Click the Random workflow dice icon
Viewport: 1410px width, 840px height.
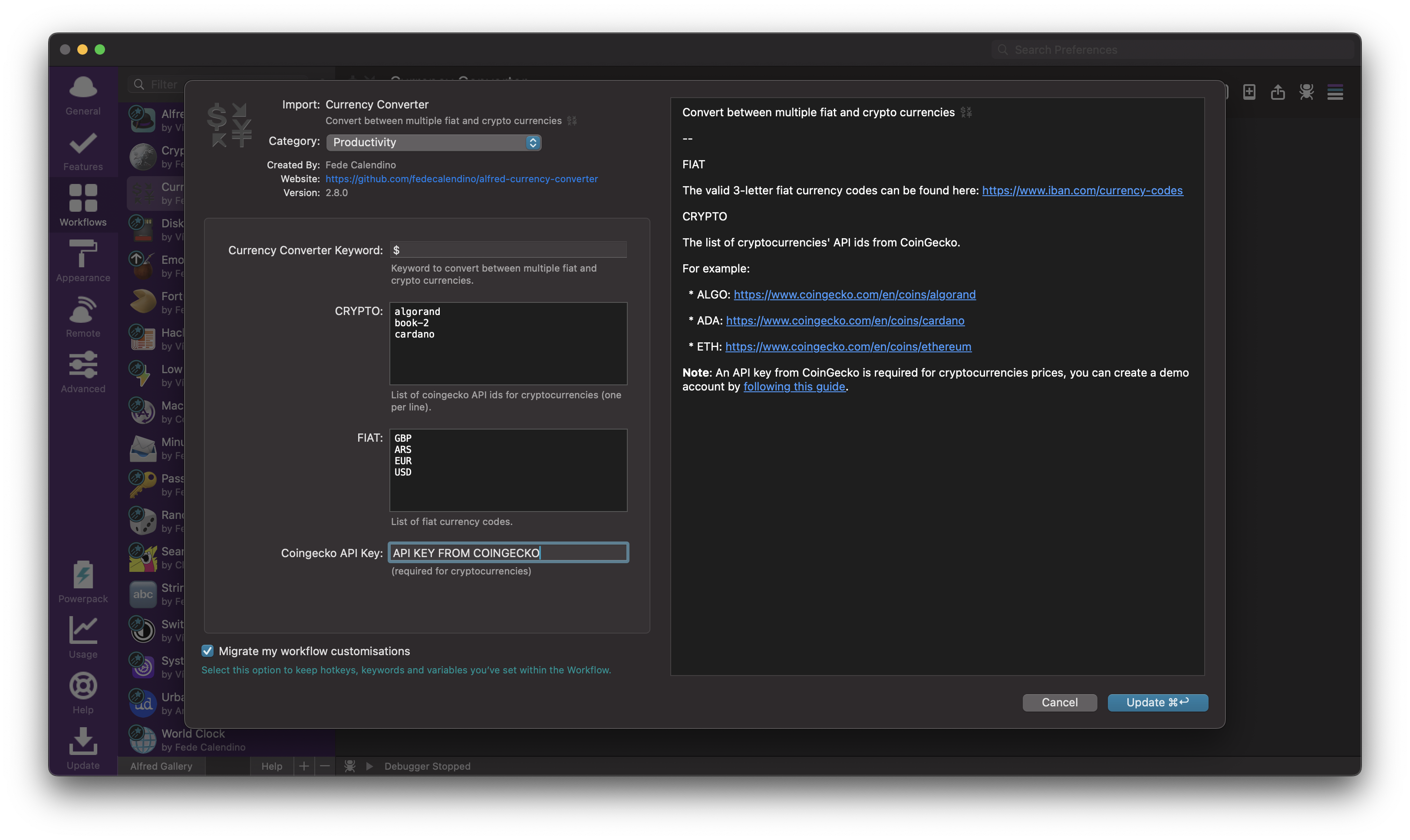click(143, 521)
